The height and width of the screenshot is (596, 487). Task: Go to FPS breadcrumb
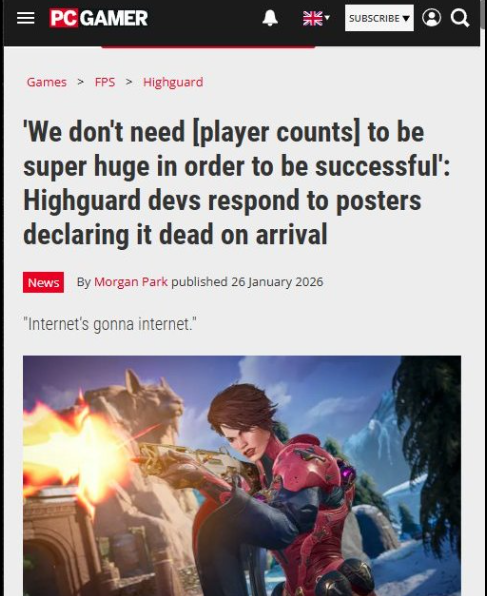coord(105,82)
